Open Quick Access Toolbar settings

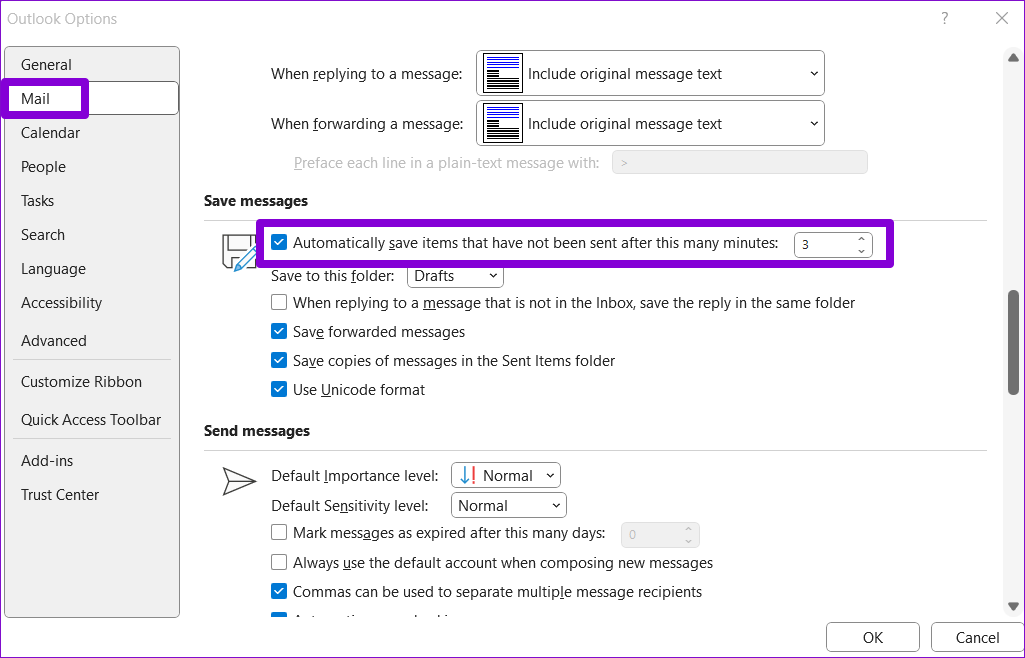coord(91,419)
